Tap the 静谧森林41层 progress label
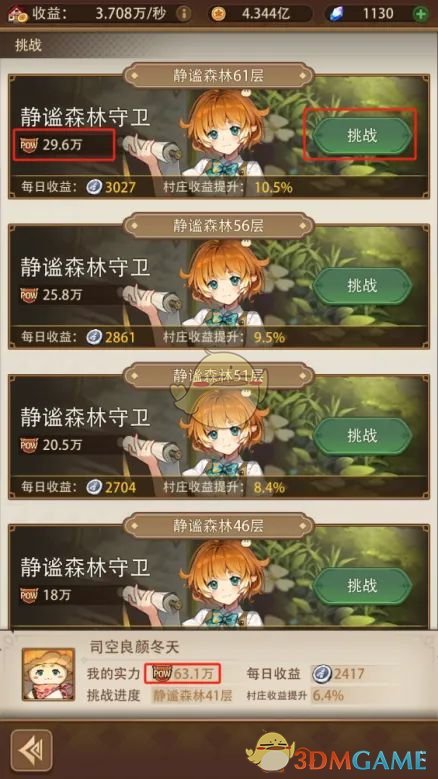 coord(193,695)
